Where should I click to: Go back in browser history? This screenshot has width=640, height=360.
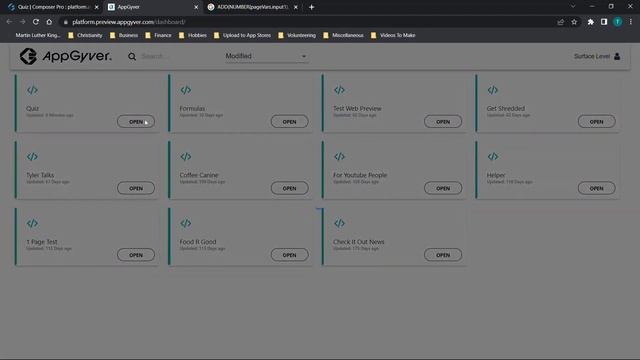pos(9,22)
